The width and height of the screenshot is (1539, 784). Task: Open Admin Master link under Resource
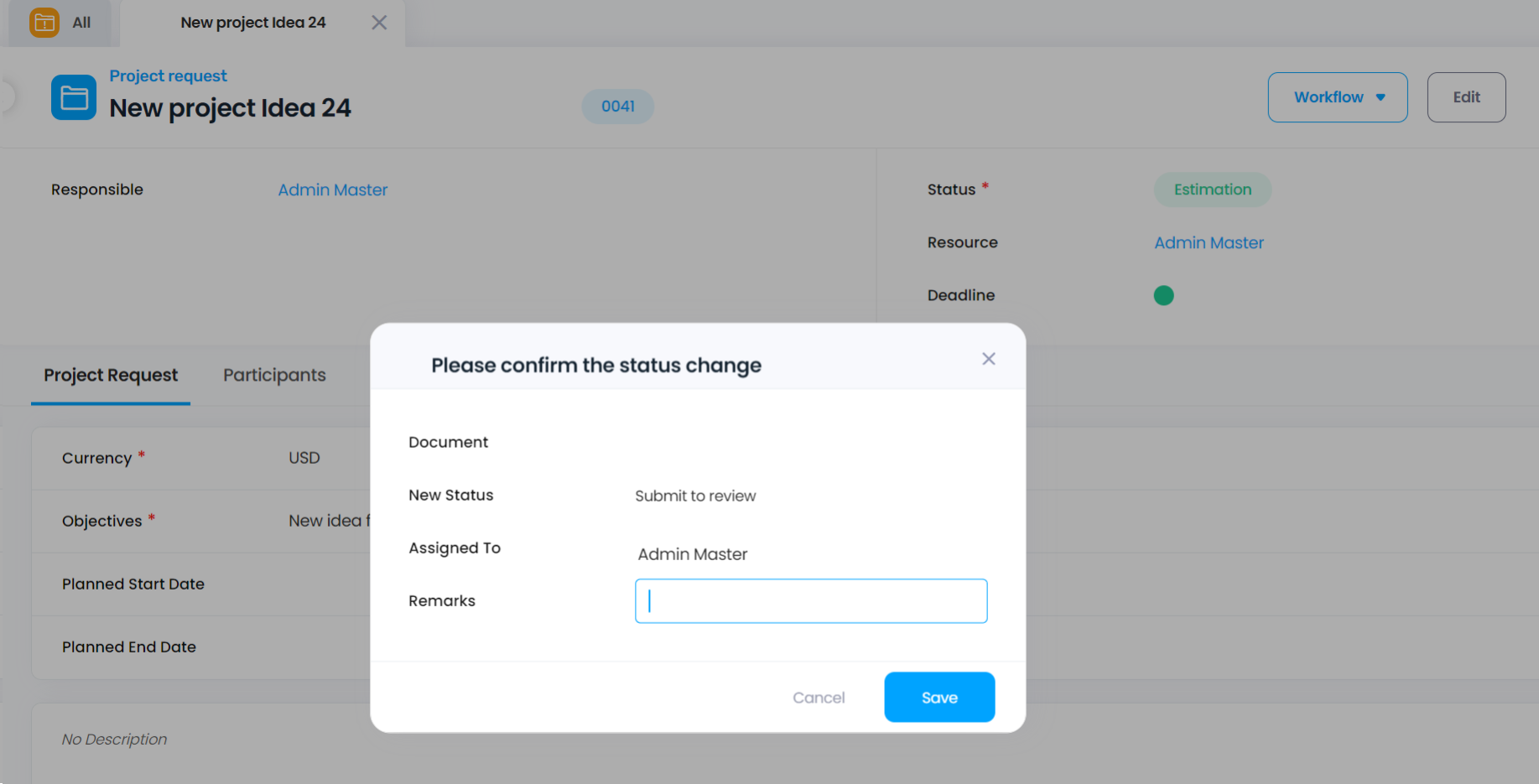point(1209,242)
